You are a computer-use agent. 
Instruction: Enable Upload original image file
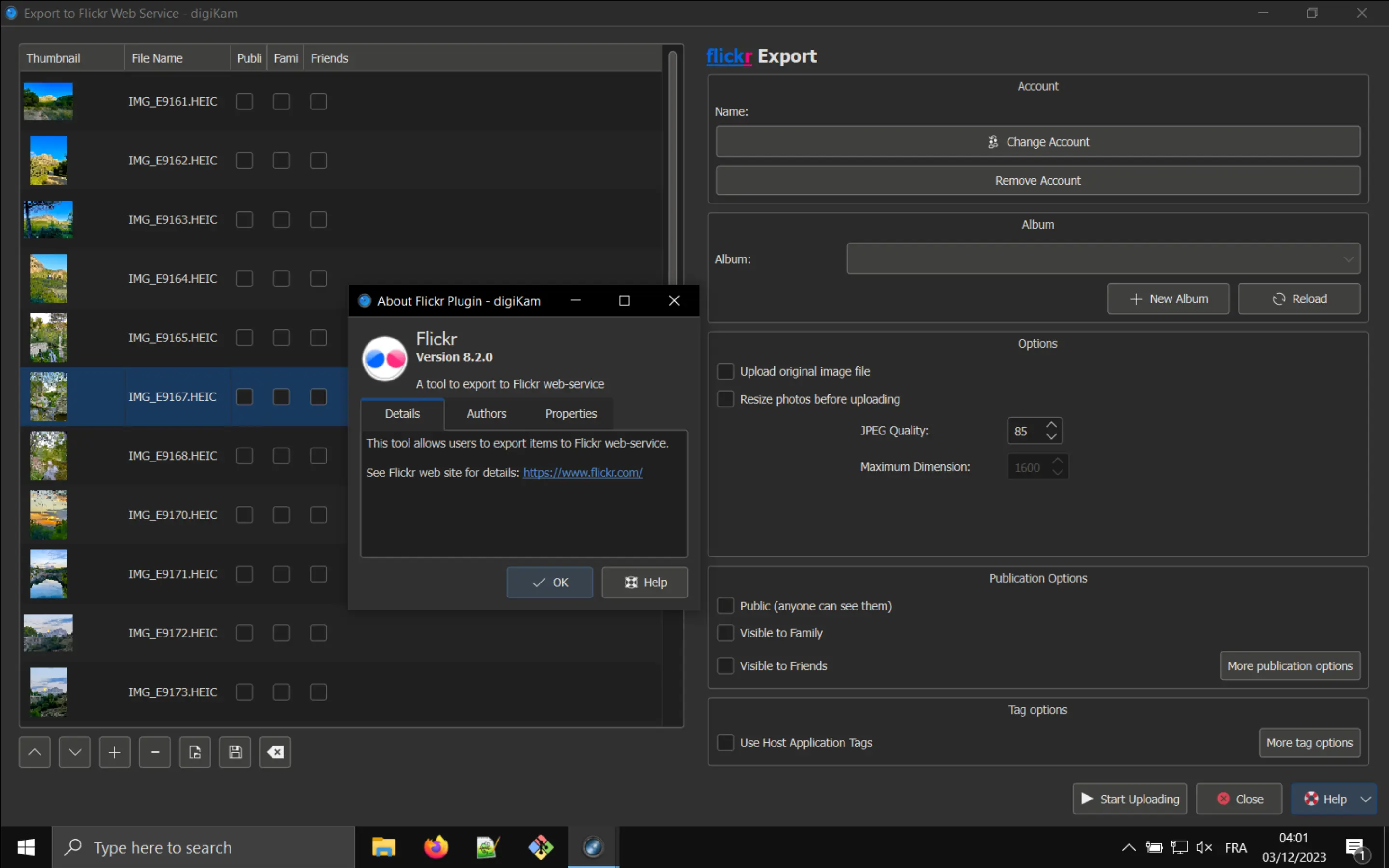pyautogui.click(x=725, y=371)
